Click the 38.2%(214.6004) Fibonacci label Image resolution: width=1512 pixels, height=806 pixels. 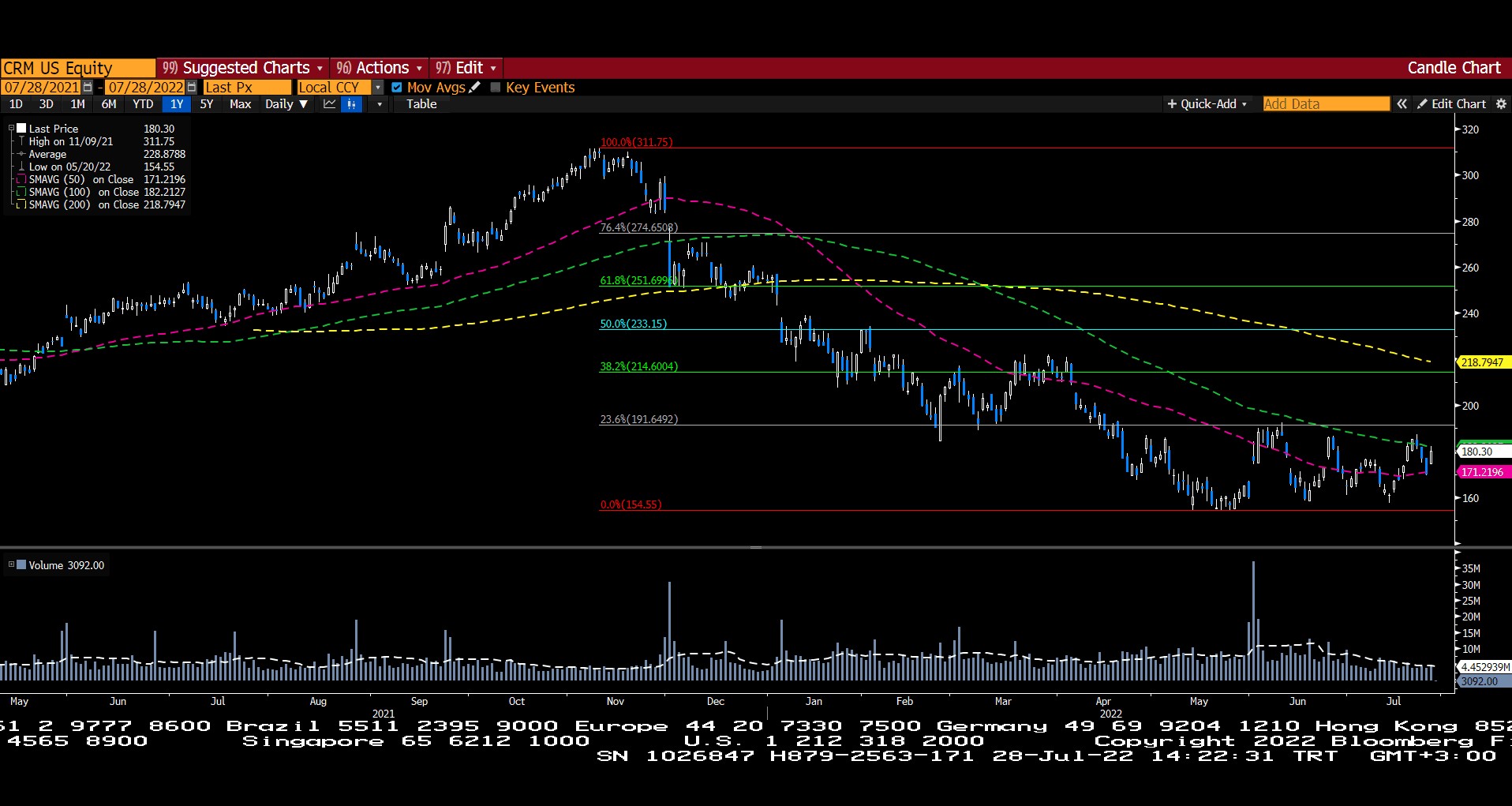click(x=638, y=366)
